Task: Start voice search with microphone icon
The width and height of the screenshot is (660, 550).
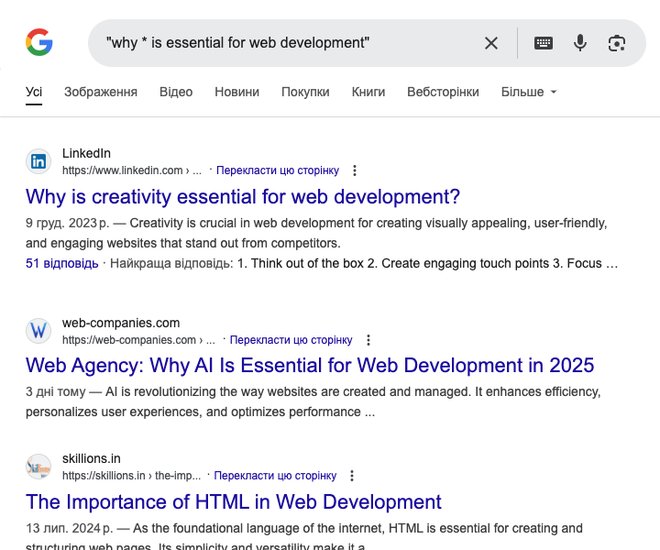Action: (x=580, y=43)
